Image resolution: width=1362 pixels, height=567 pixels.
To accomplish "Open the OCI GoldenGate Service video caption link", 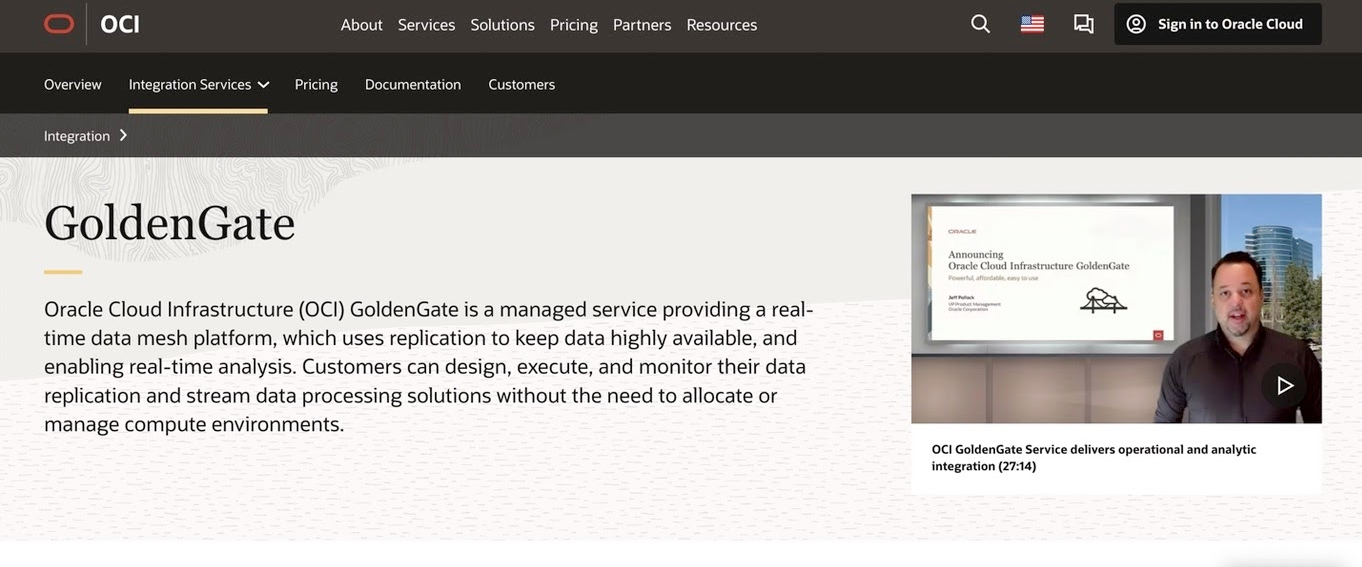I will 1094,458.
